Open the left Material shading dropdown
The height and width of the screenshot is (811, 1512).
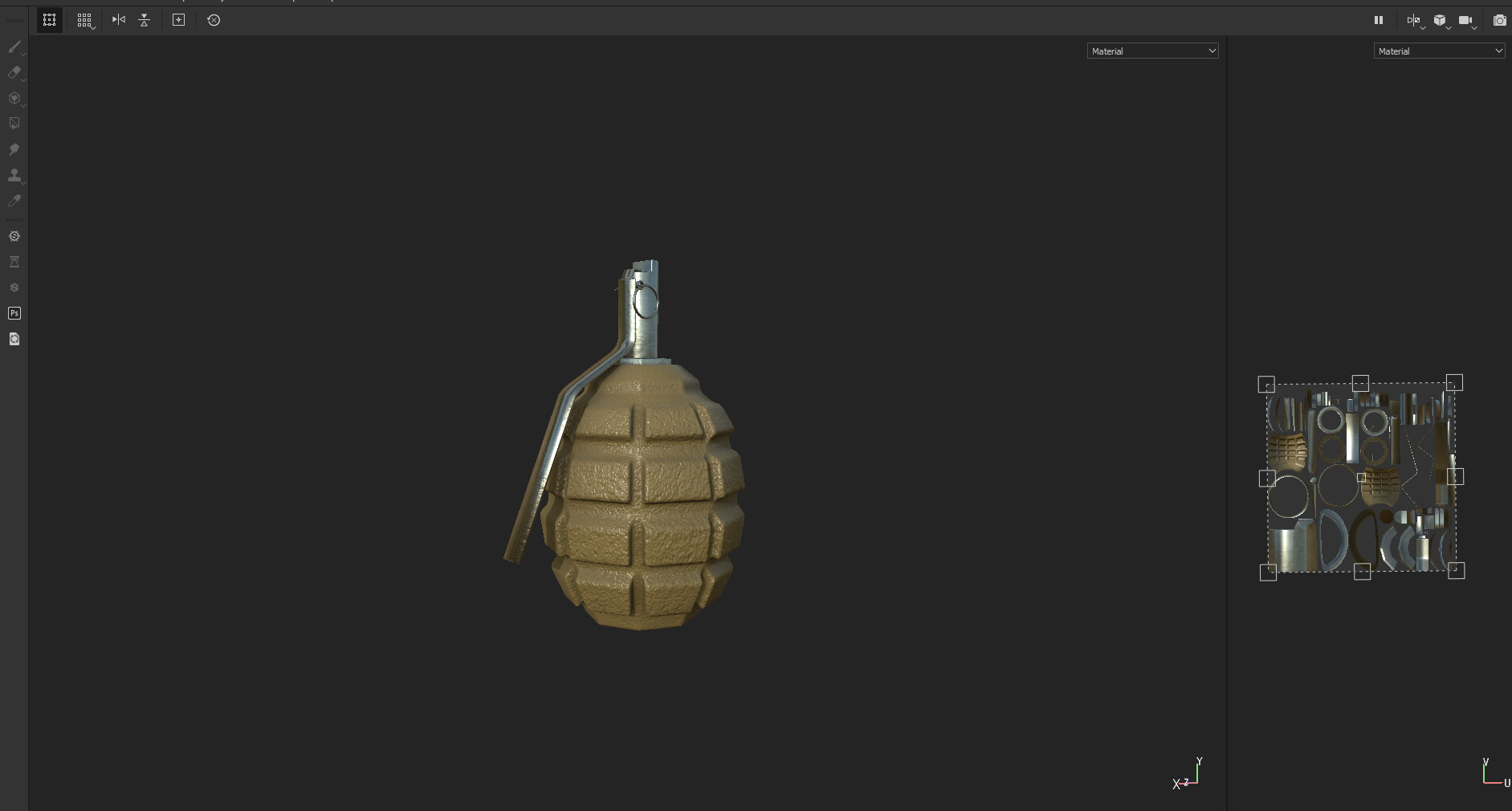pyautogui.click(x=1152, y=51)
